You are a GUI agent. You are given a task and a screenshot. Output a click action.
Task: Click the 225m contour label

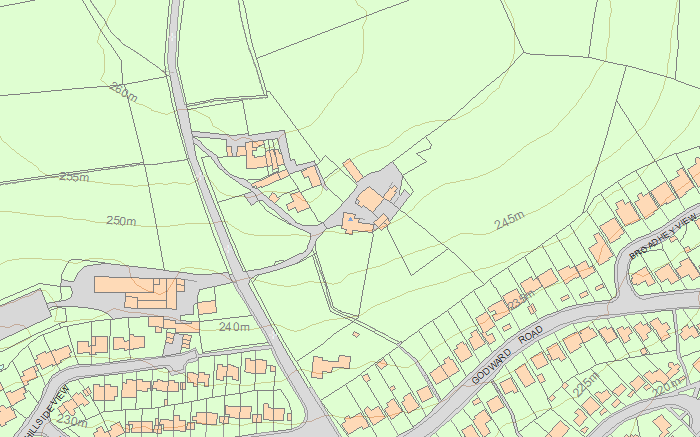(586, 384)
